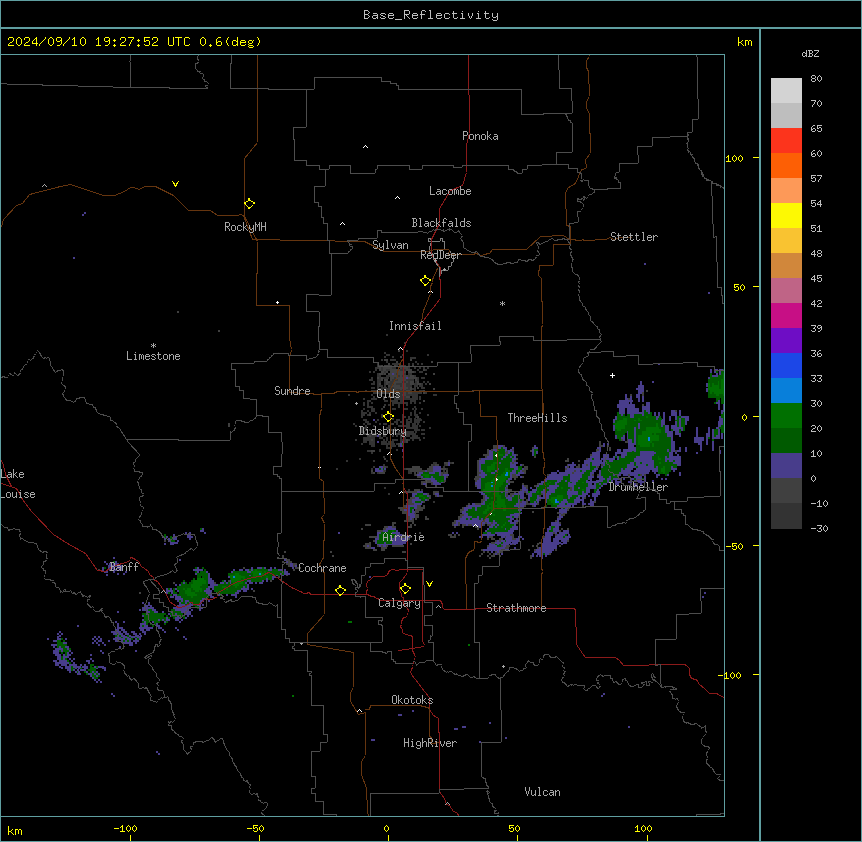Select the Calgary city label
The height and width of the screenshot is (842, 862).
coord(399,603)
